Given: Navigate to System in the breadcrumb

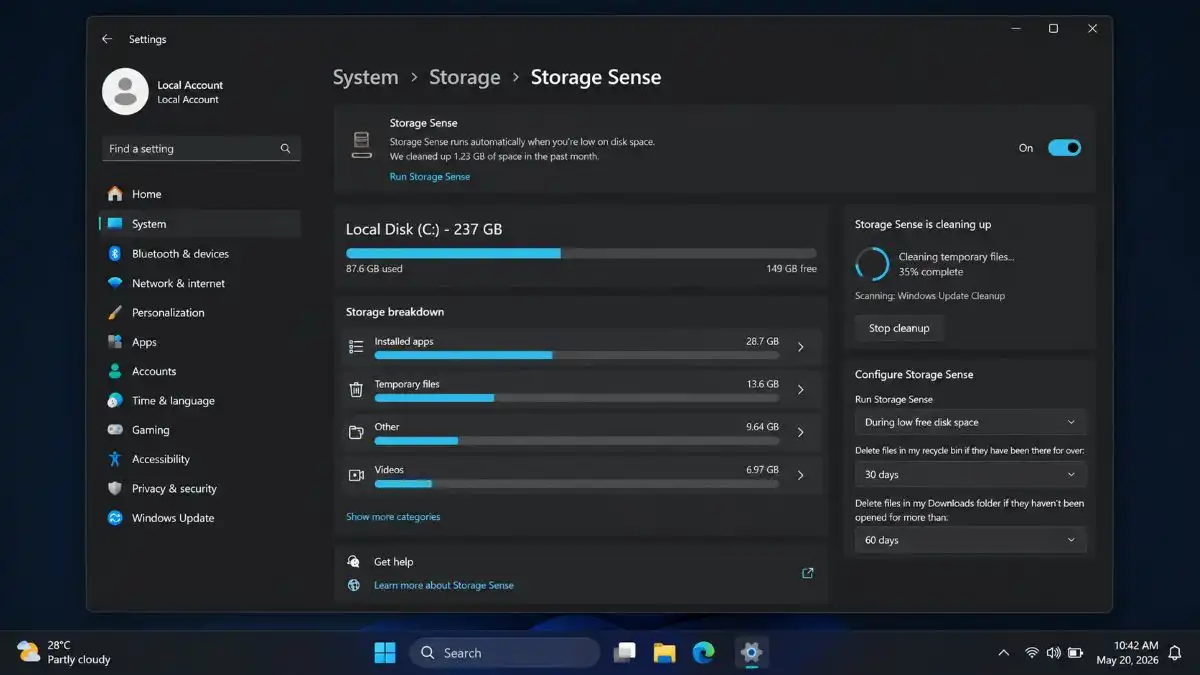Looking at the screenshot, I should 365,77.
